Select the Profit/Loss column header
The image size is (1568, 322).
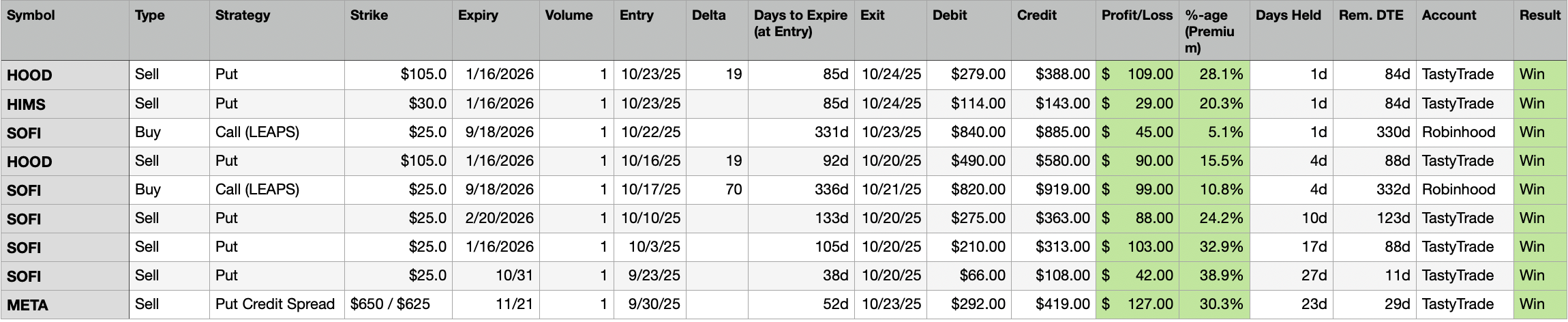coord(1136,15)
